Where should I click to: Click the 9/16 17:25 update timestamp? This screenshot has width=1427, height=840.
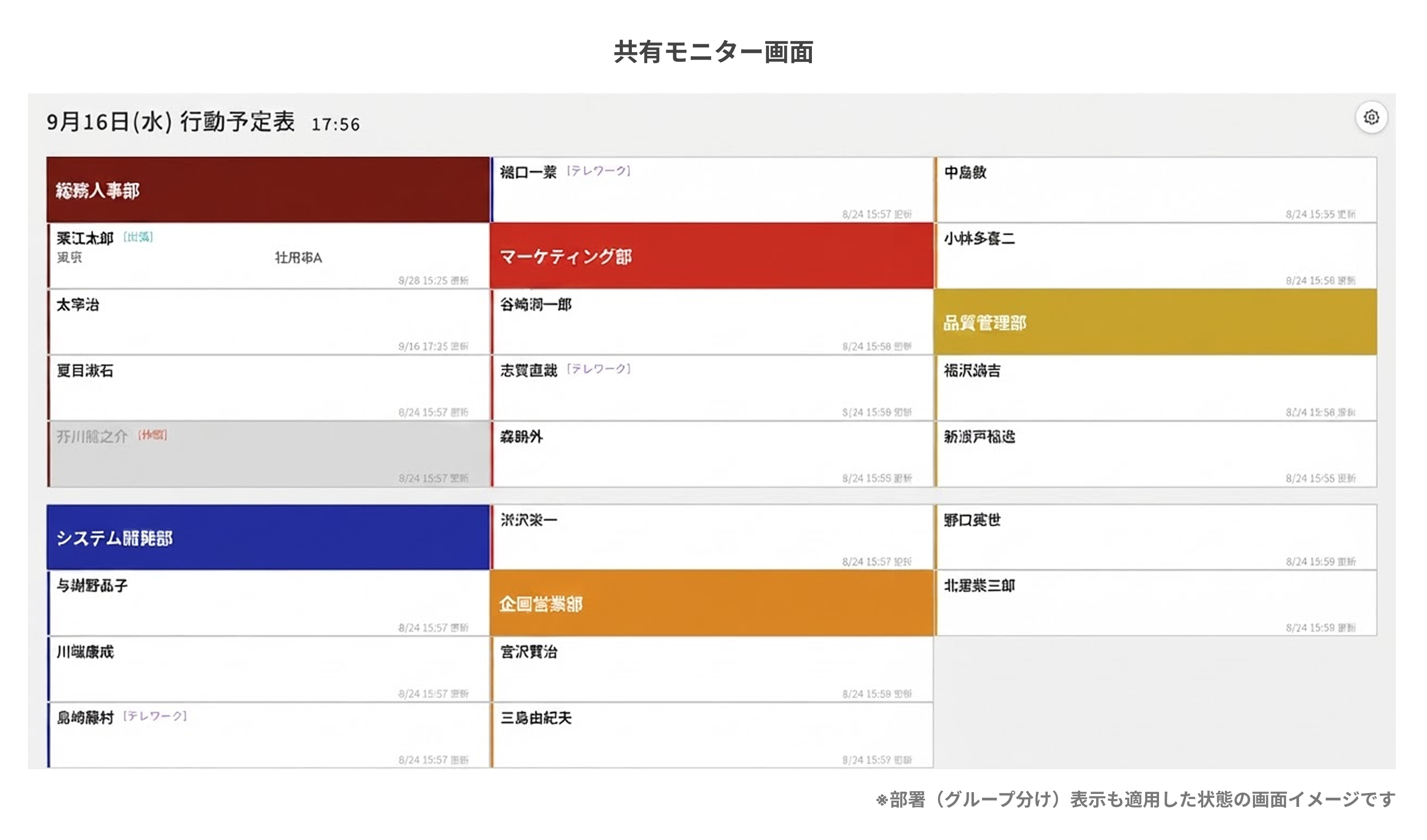click(433, 346)
